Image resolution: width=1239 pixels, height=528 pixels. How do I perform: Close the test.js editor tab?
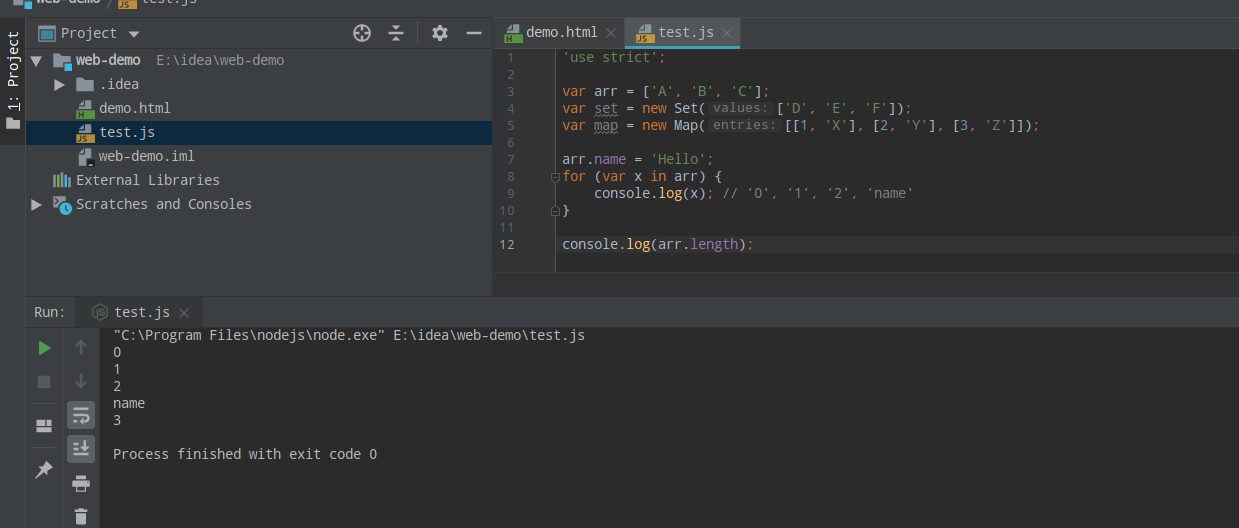727,33
